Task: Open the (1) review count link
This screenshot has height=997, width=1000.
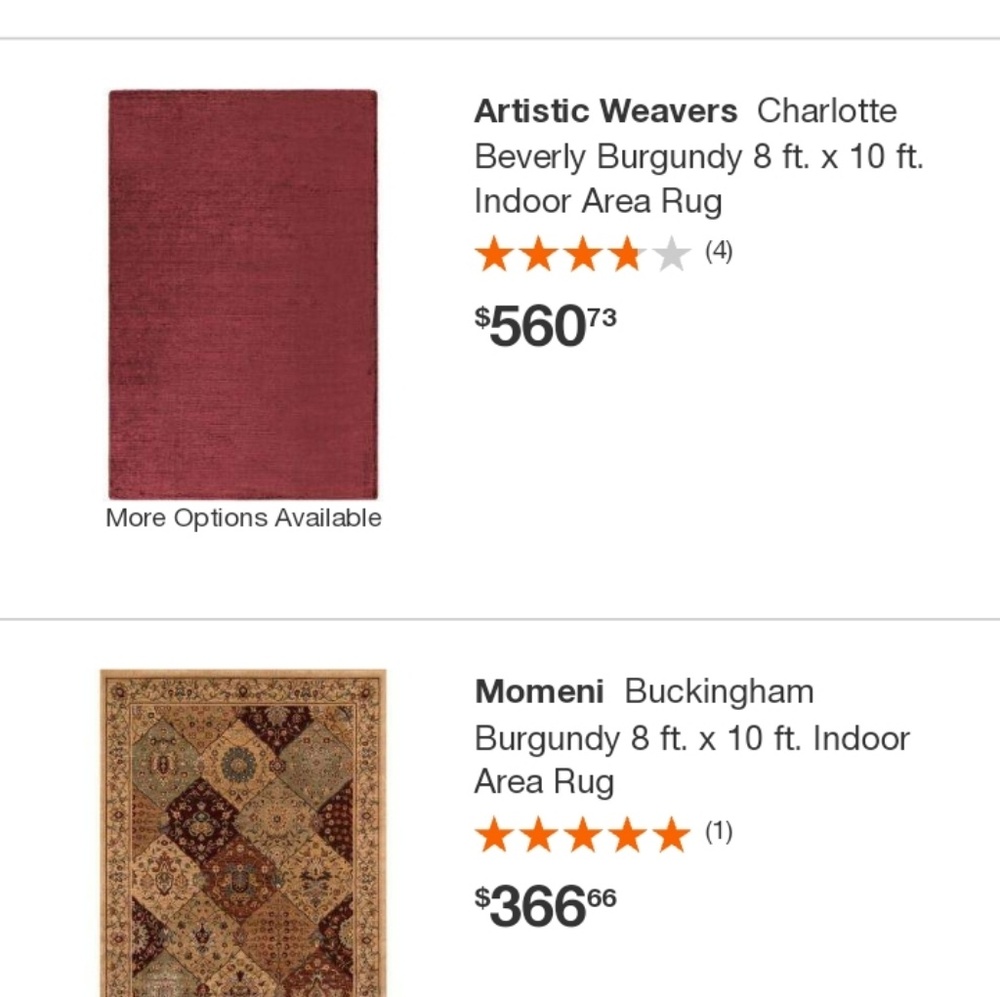Action: pyautogui.click(x=719, y=831)
